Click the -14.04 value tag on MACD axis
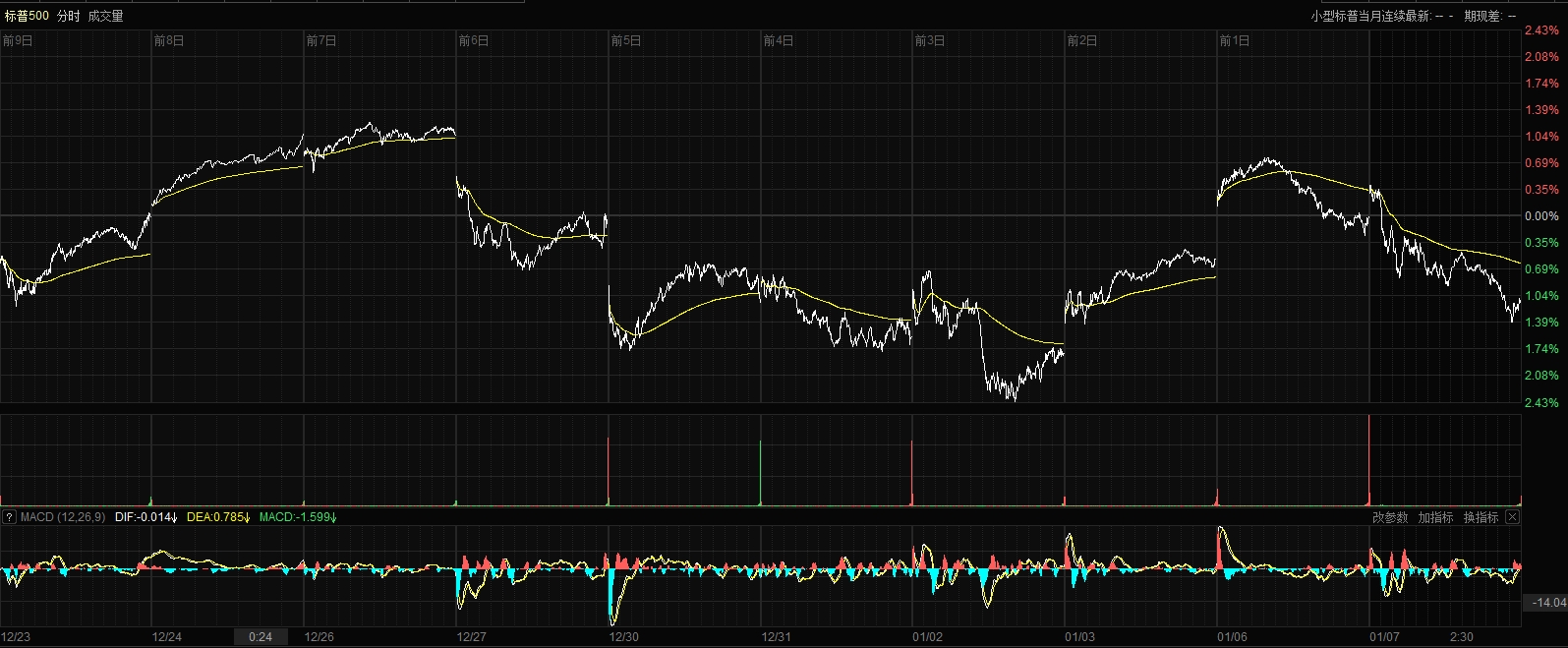The image size is (1568, 648). click(1547, 603)
